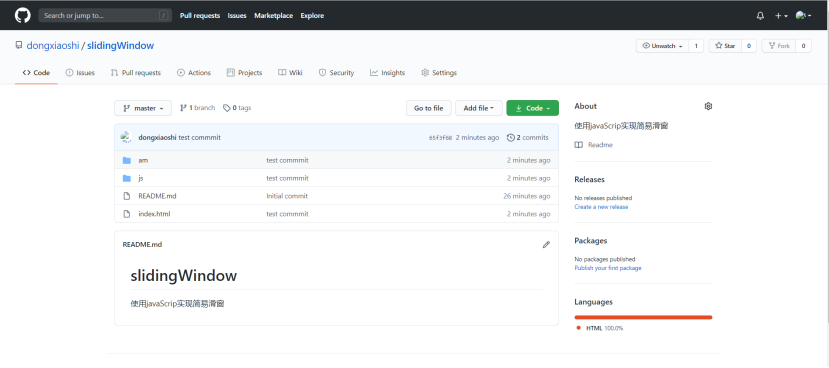Image resolution: width=829 pixels, height=368 pixels.
Task: Click the watchers count 1
Action: (696, 46)
